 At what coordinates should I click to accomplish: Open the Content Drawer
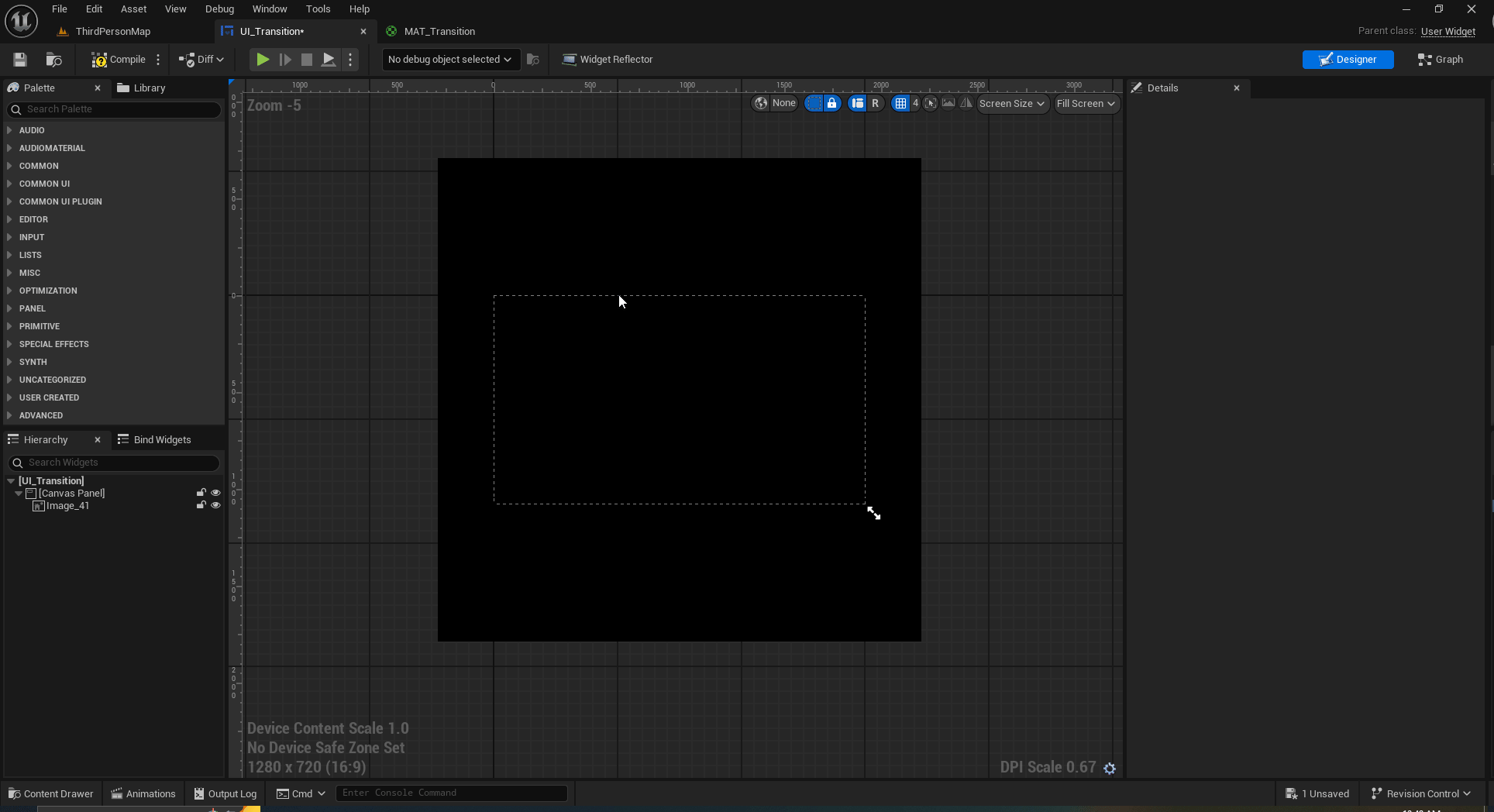pos(50,793)
